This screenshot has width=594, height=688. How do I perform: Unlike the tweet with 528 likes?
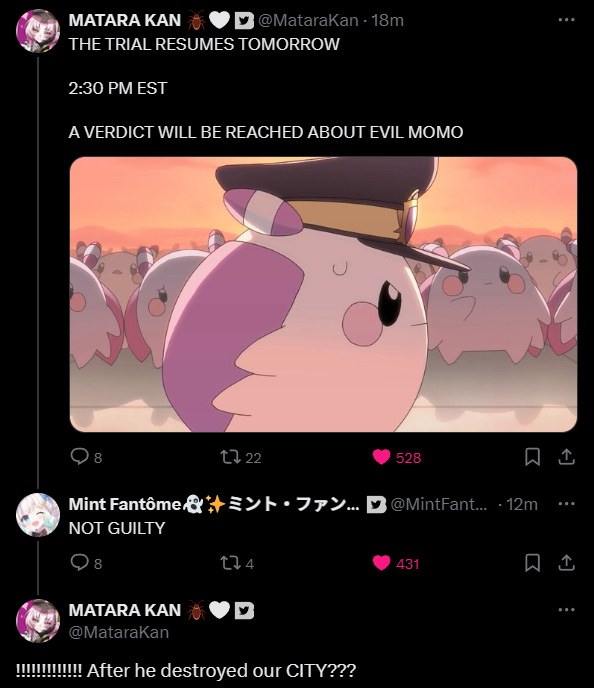click(381, 457)
